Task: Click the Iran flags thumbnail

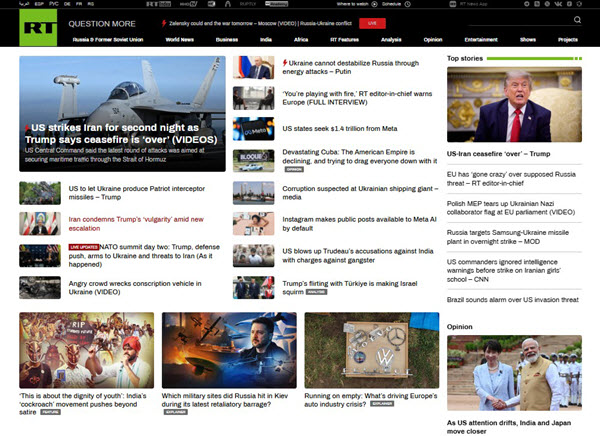Action: click(x=40, y=224)
